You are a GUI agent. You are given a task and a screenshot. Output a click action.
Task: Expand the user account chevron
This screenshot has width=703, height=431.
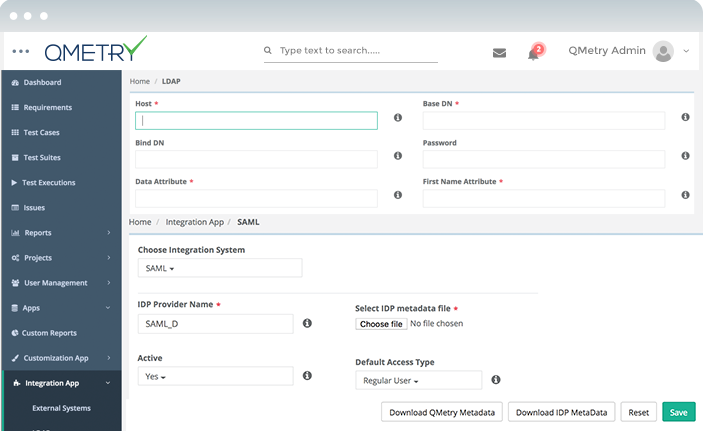(x=686, y=51)
